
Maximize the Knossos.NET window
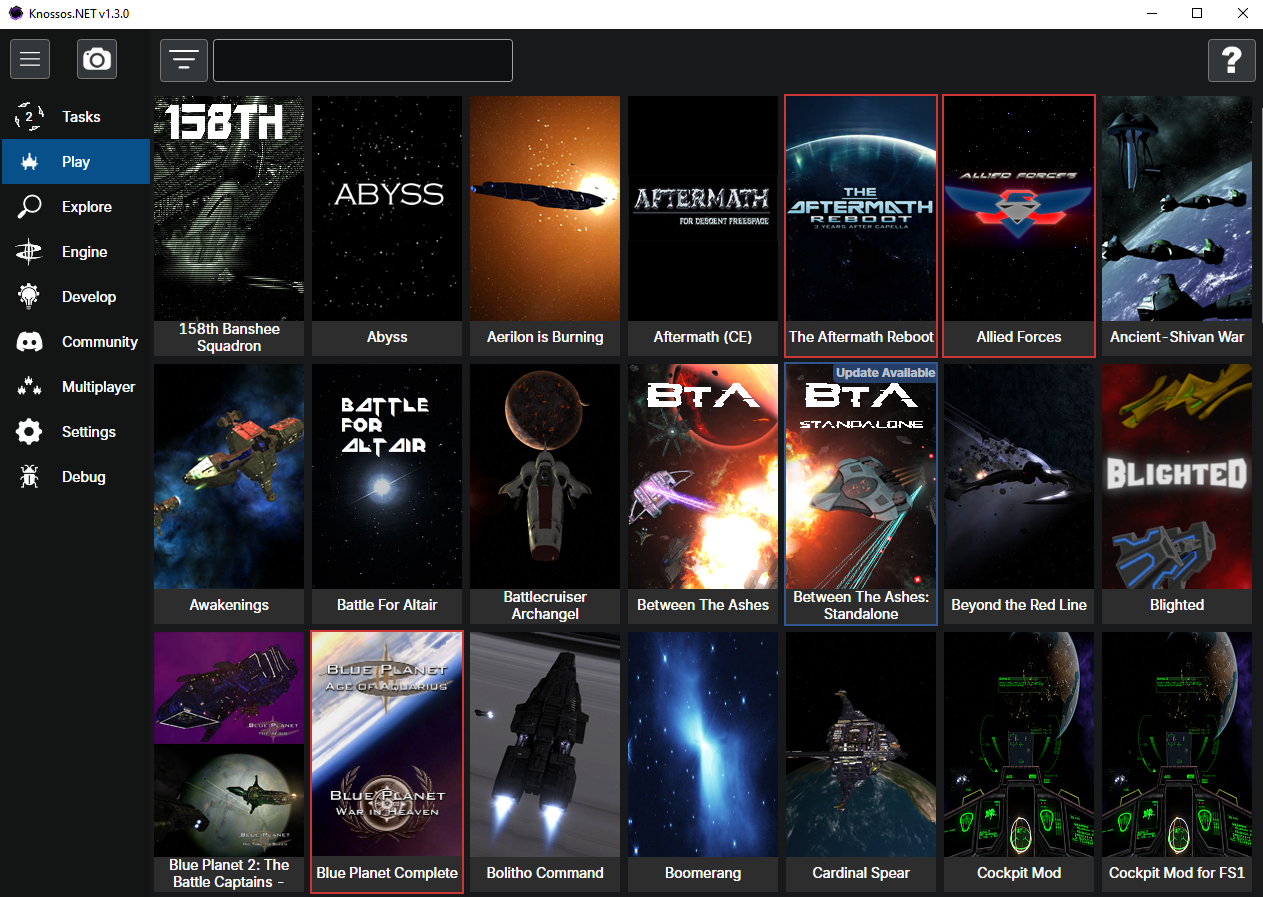pyautogui.click(x=1197, y=14)
